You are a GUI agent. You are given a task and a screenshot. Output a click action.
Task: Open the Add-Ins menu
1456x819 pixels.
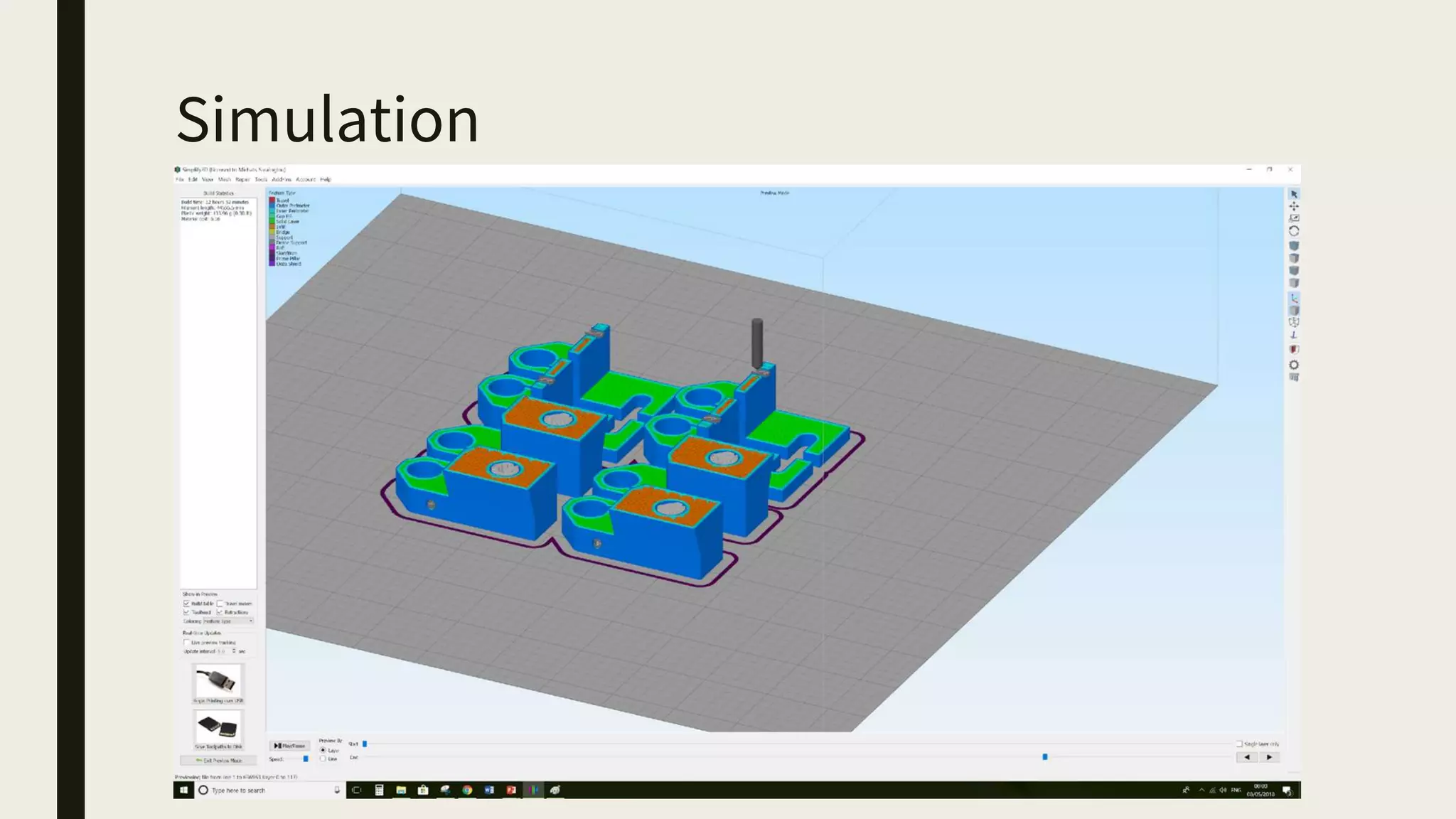click(x=282, y=179)
